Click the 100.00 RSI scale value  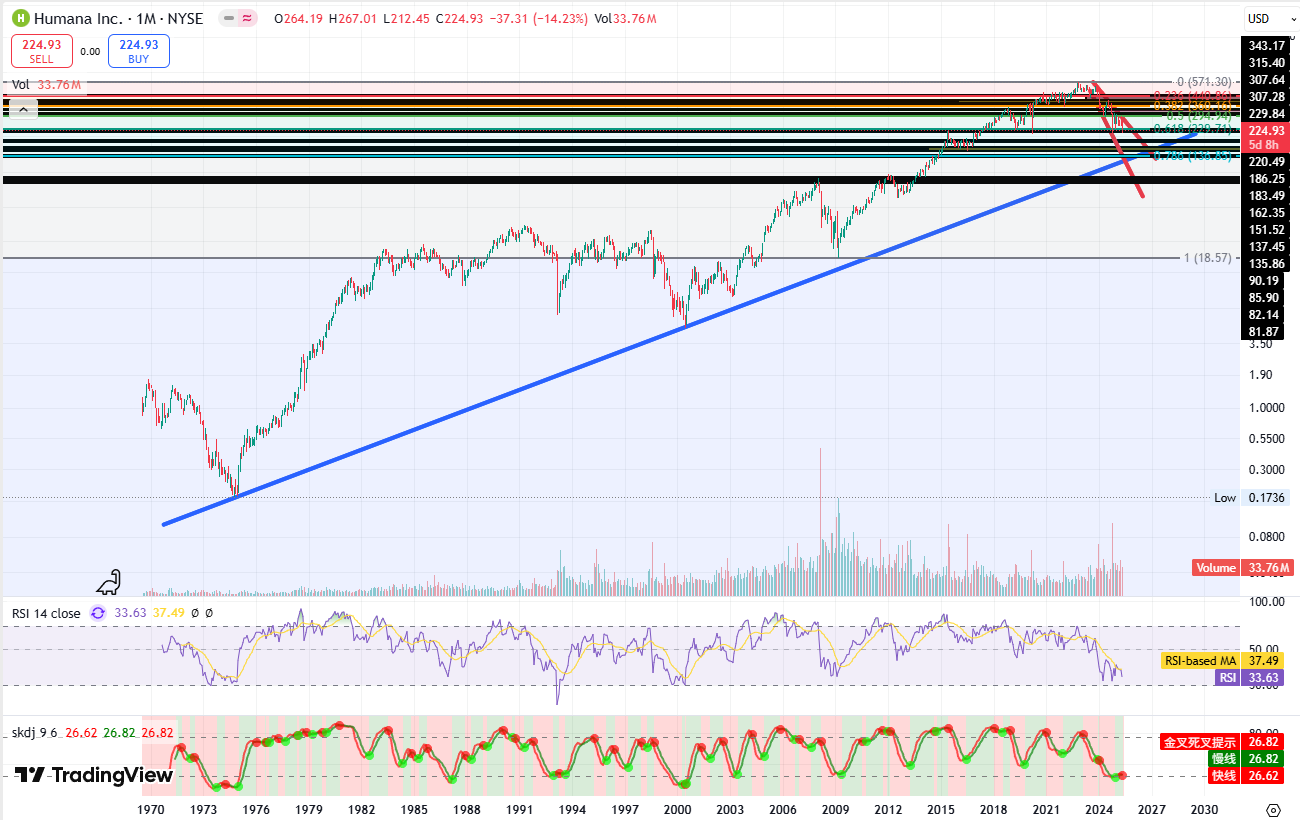(1265, 602)
